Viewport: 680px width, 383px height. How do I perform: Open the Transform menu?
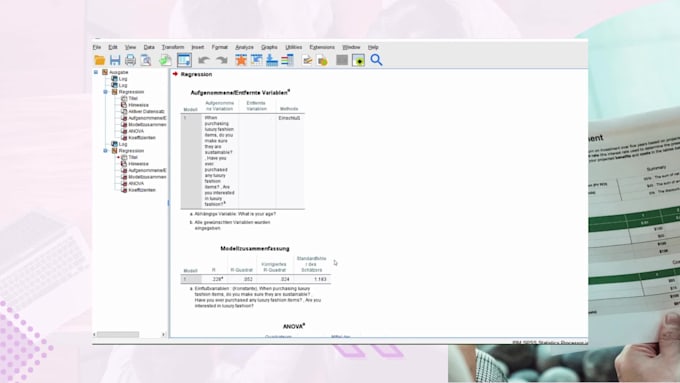click(173, 47)
